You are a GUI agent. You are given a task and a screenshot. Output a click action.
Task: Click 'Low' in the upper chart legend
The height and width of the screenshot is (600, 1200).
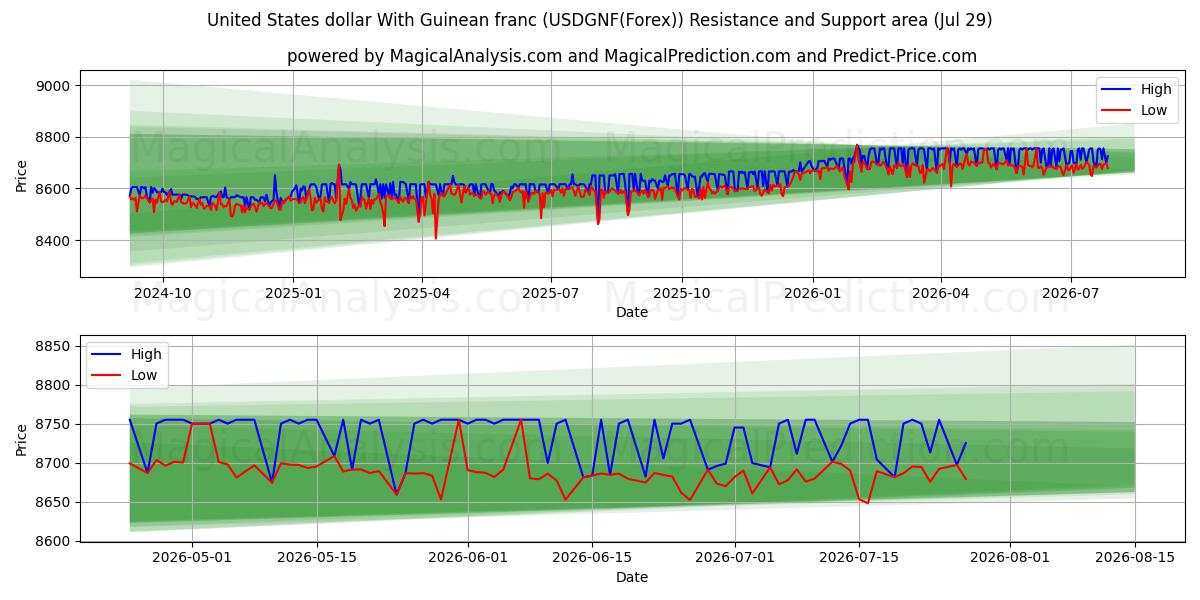click(1154, 110)
